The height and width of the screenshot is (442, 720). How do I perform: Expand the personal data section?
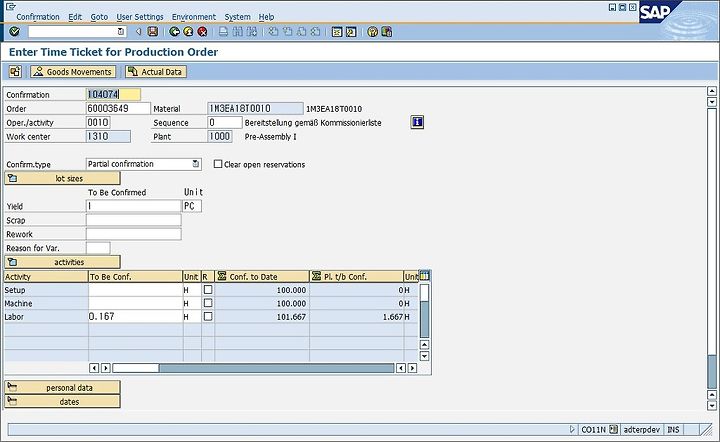(x=62, y=387)
